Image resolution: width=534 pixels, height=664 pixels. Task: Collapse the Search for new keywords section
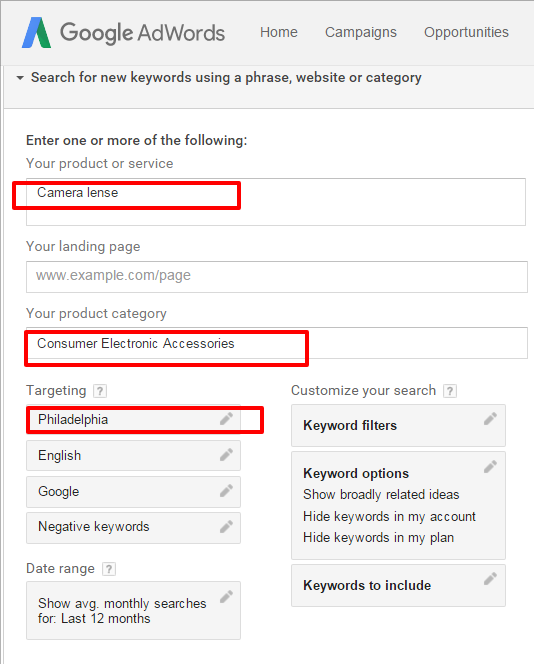tap(20, 78)
